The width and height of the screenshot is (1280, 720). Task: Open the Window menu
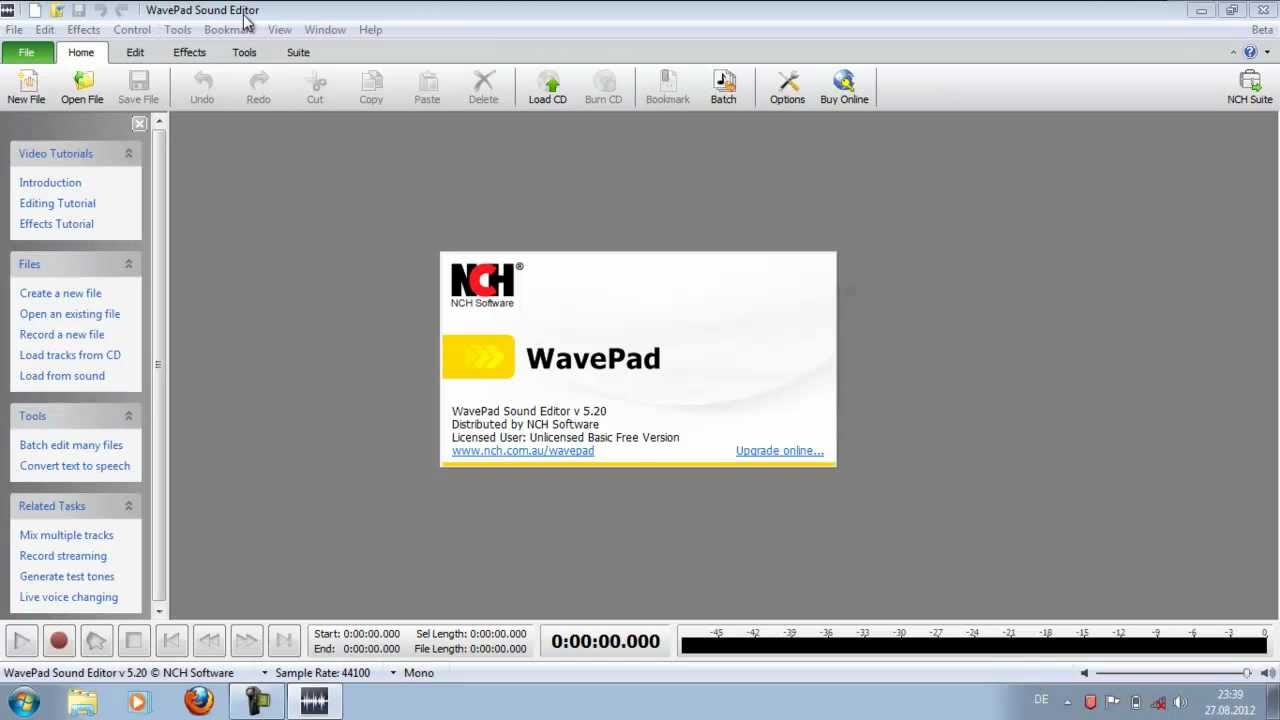[325, 30]
